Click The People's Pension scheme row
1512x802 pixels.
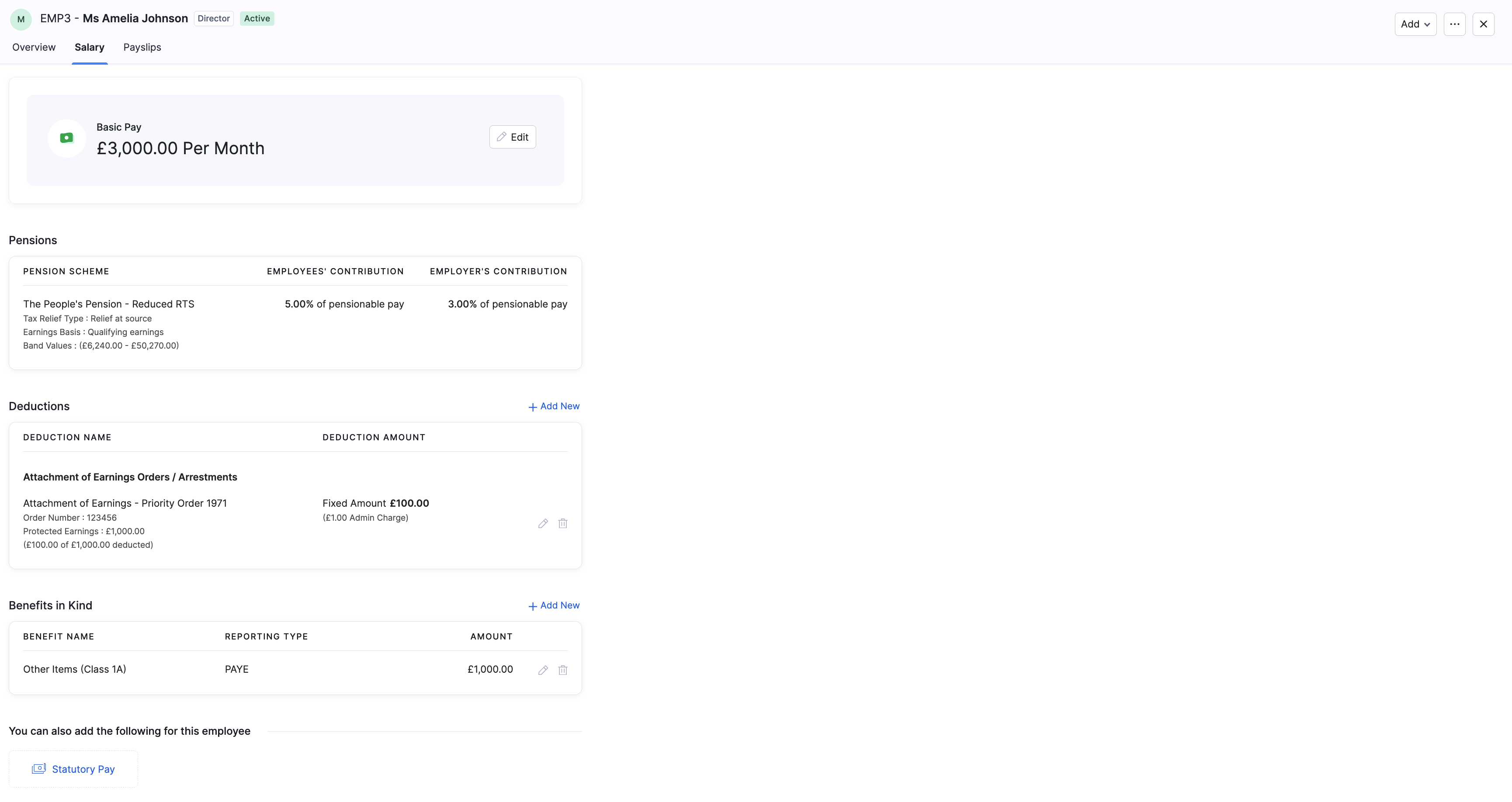point(295,325)
